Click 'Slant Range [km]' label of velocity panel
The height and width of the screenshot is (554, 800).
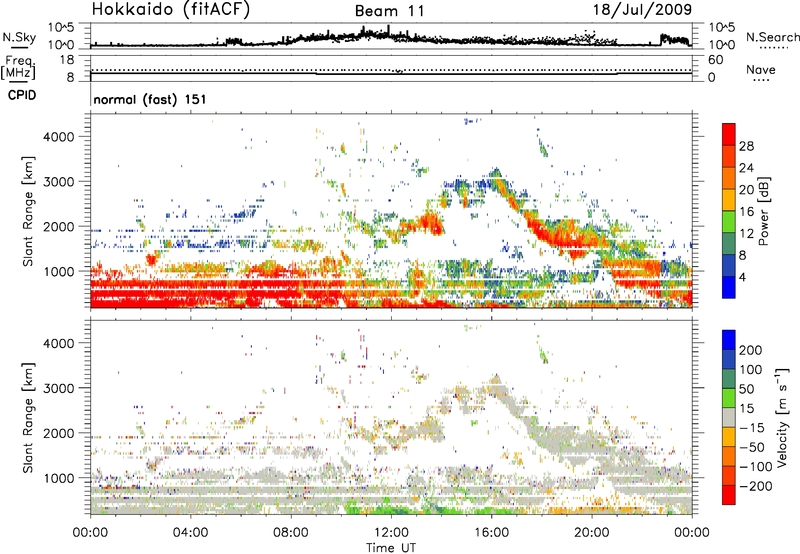[x=28, y=417]
